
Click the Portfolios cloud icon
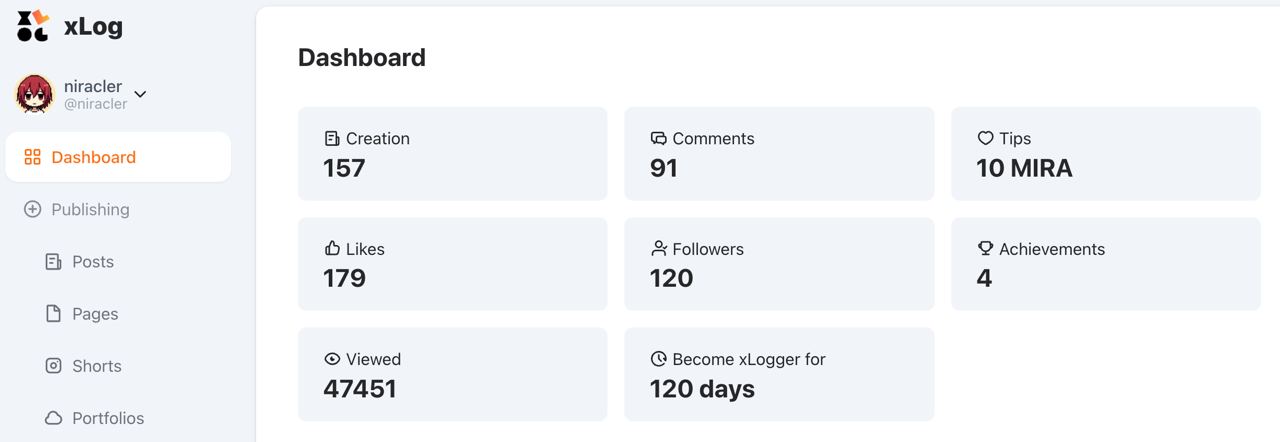(54, 418)
